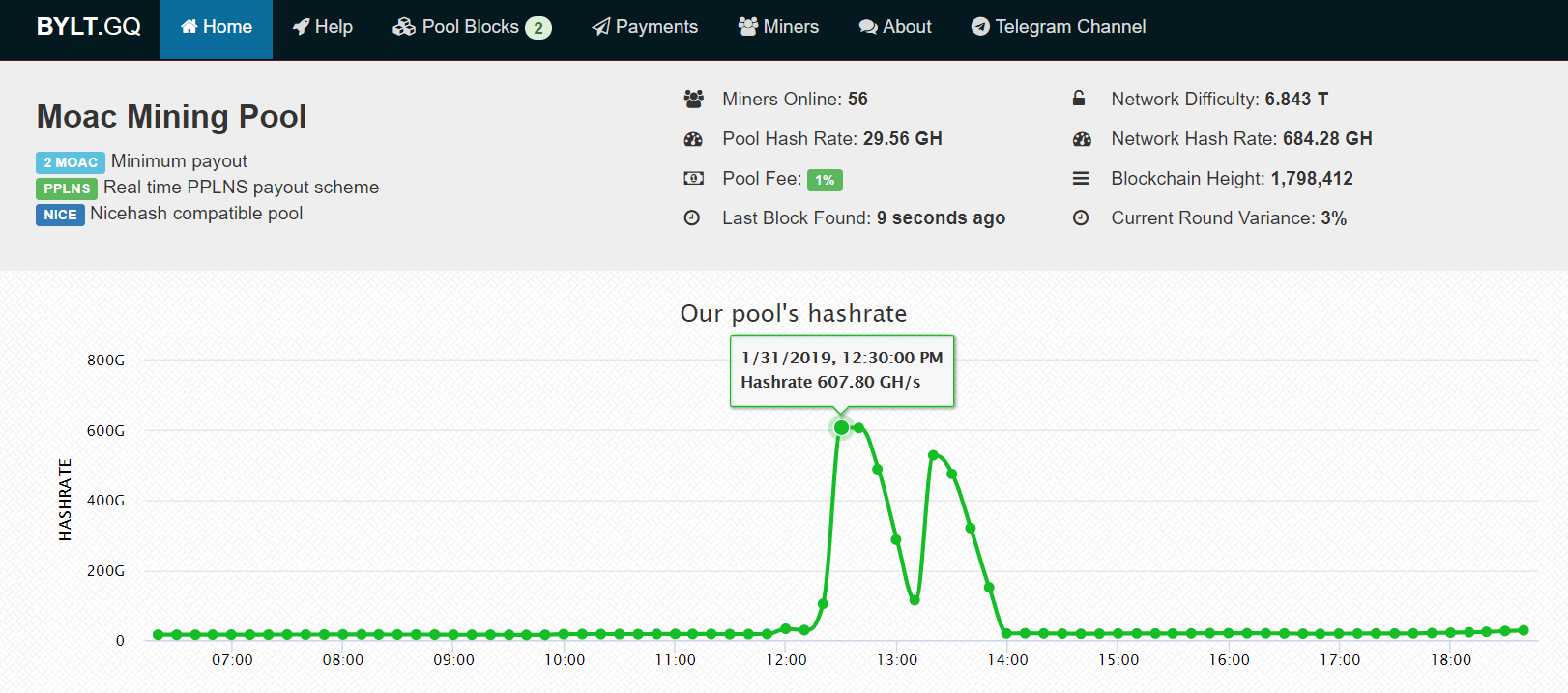This screenshot has width=1568, height=693.
Task: Click the 2 MOAC minimum payout badge
Action: coord(71,162)
